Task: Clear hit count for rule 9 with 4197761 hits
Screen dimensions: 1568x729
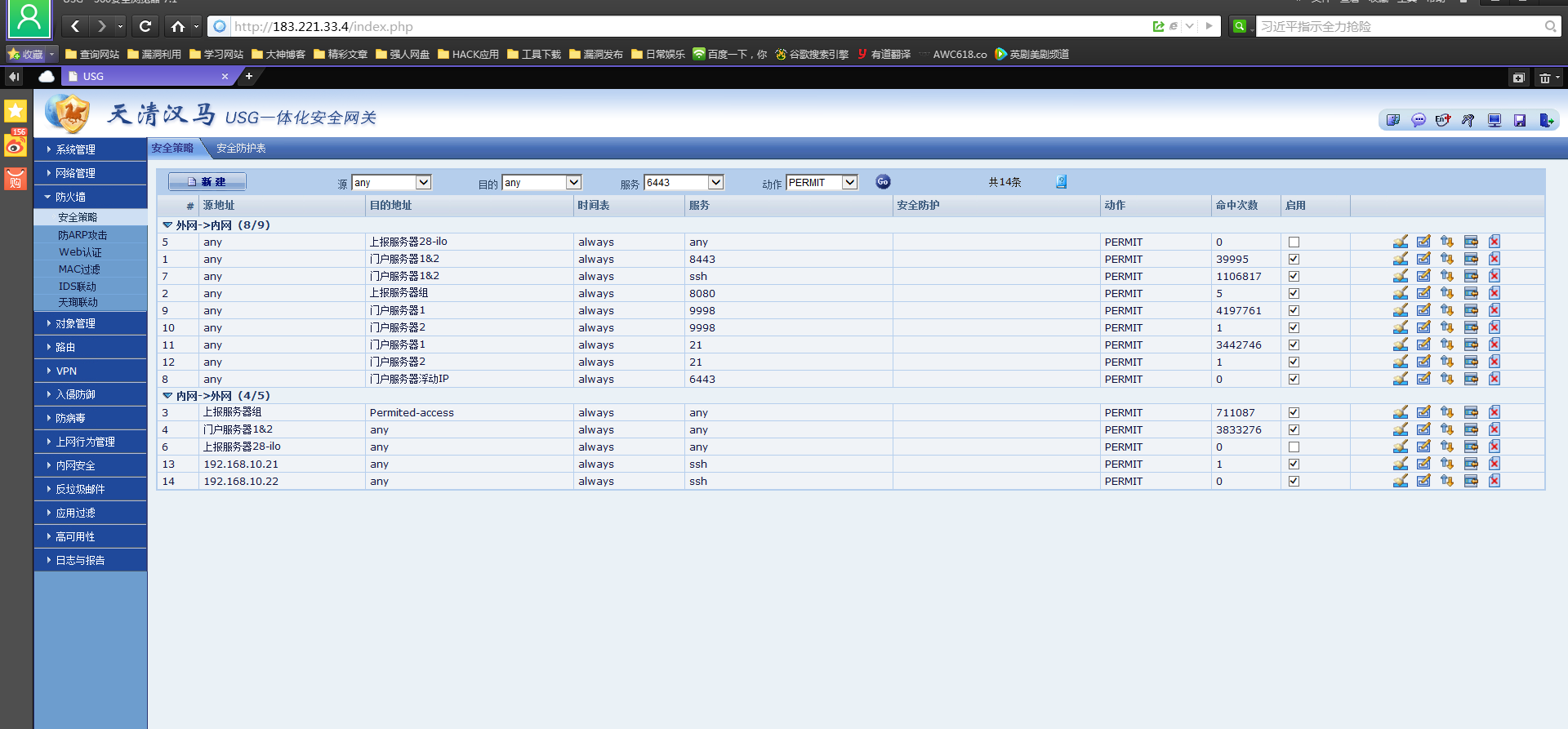Action: [1401, 310]
